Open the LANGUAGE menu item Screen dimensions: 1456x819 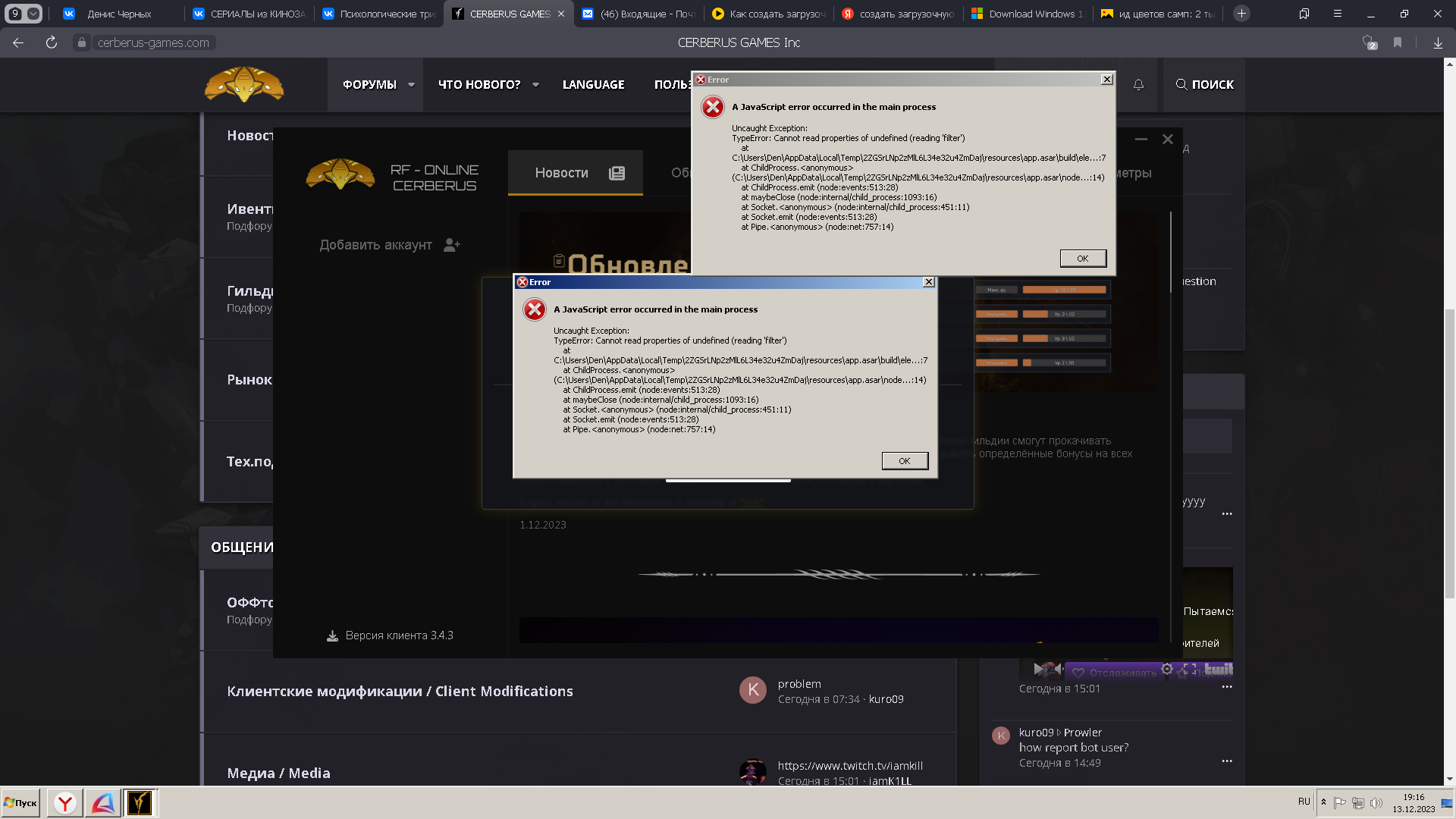pos(594,85)
